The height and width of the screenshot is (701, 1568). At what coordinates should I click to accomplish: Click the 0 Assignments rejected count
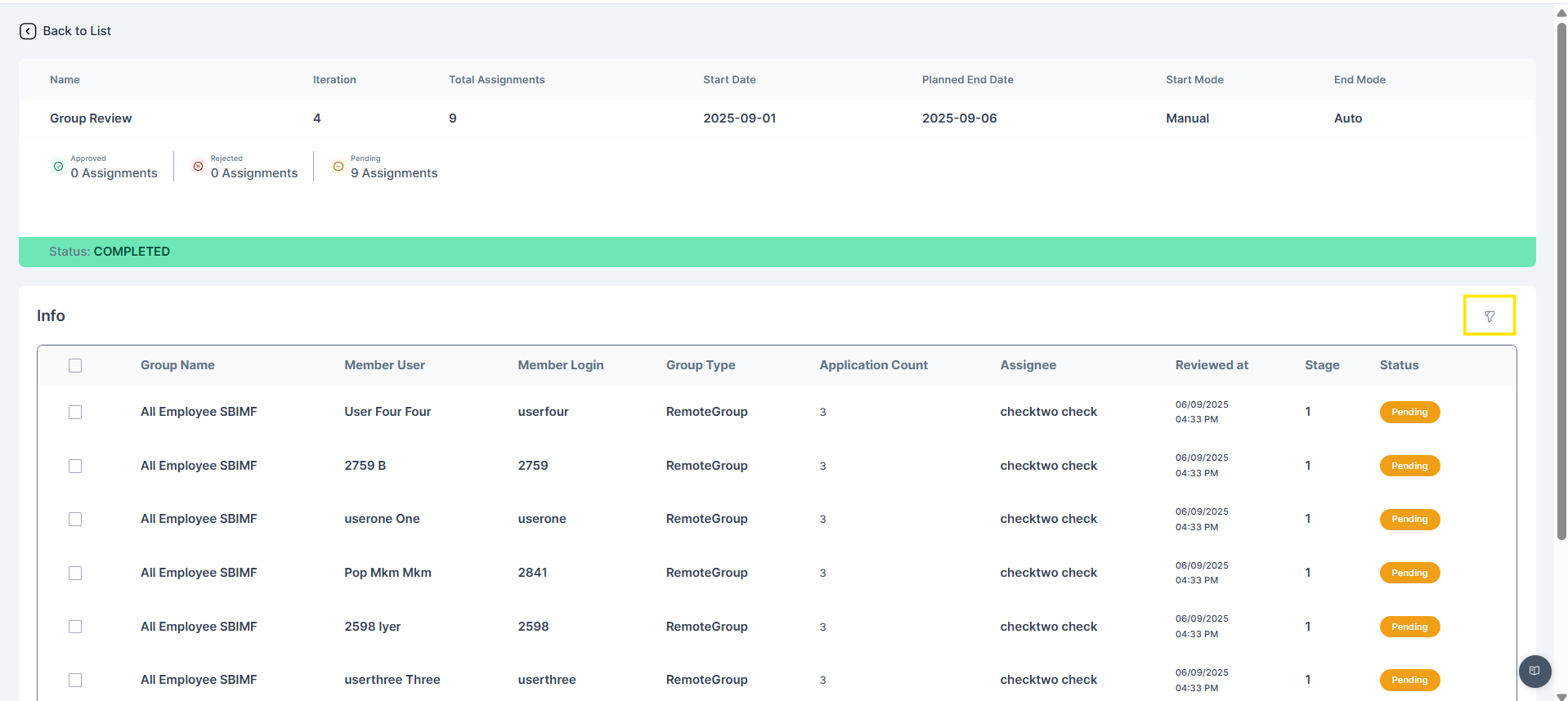pyautogui.click(x=254, y=173)
